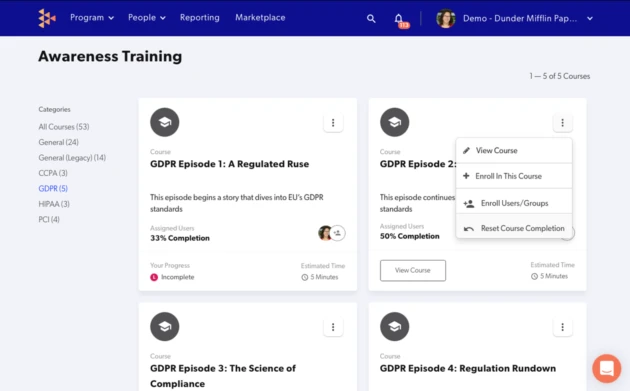Image resolution: width=630 pixels, height=391 pixels.
Task: Click the View Course button on Episode 2
Action: (413, 270)
